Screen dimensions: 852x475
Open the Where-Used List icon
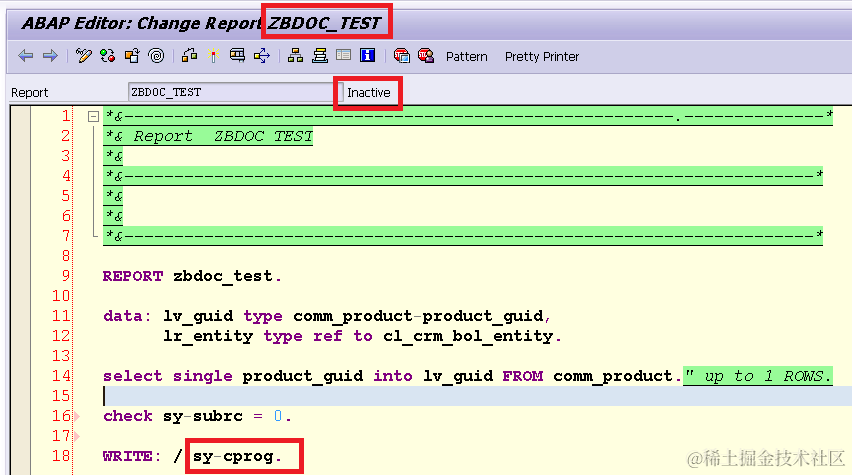click(262, 55)
